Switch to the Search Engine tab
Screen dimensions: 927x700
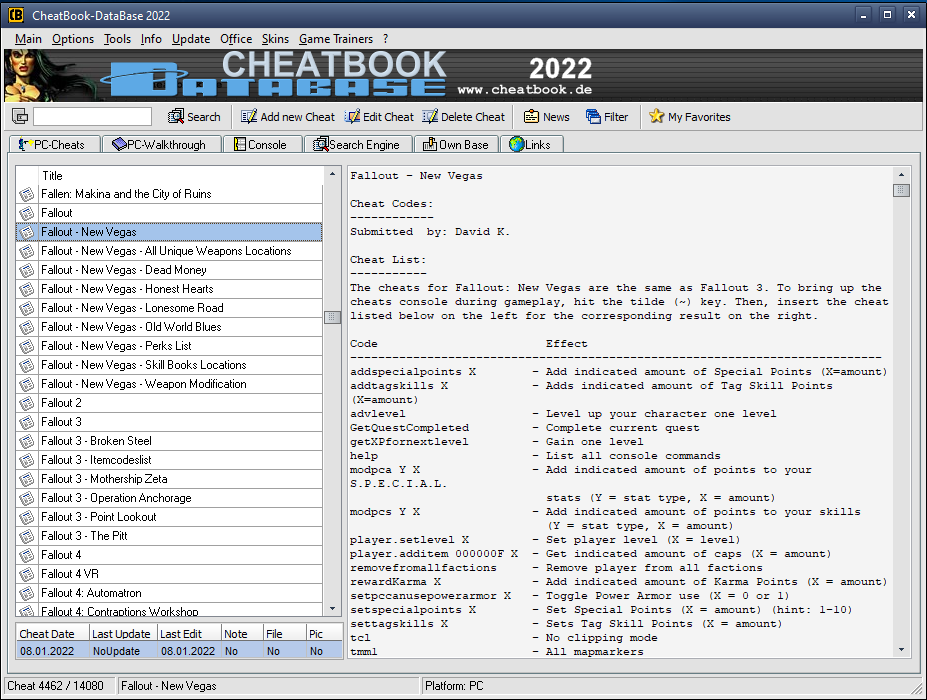358,144
